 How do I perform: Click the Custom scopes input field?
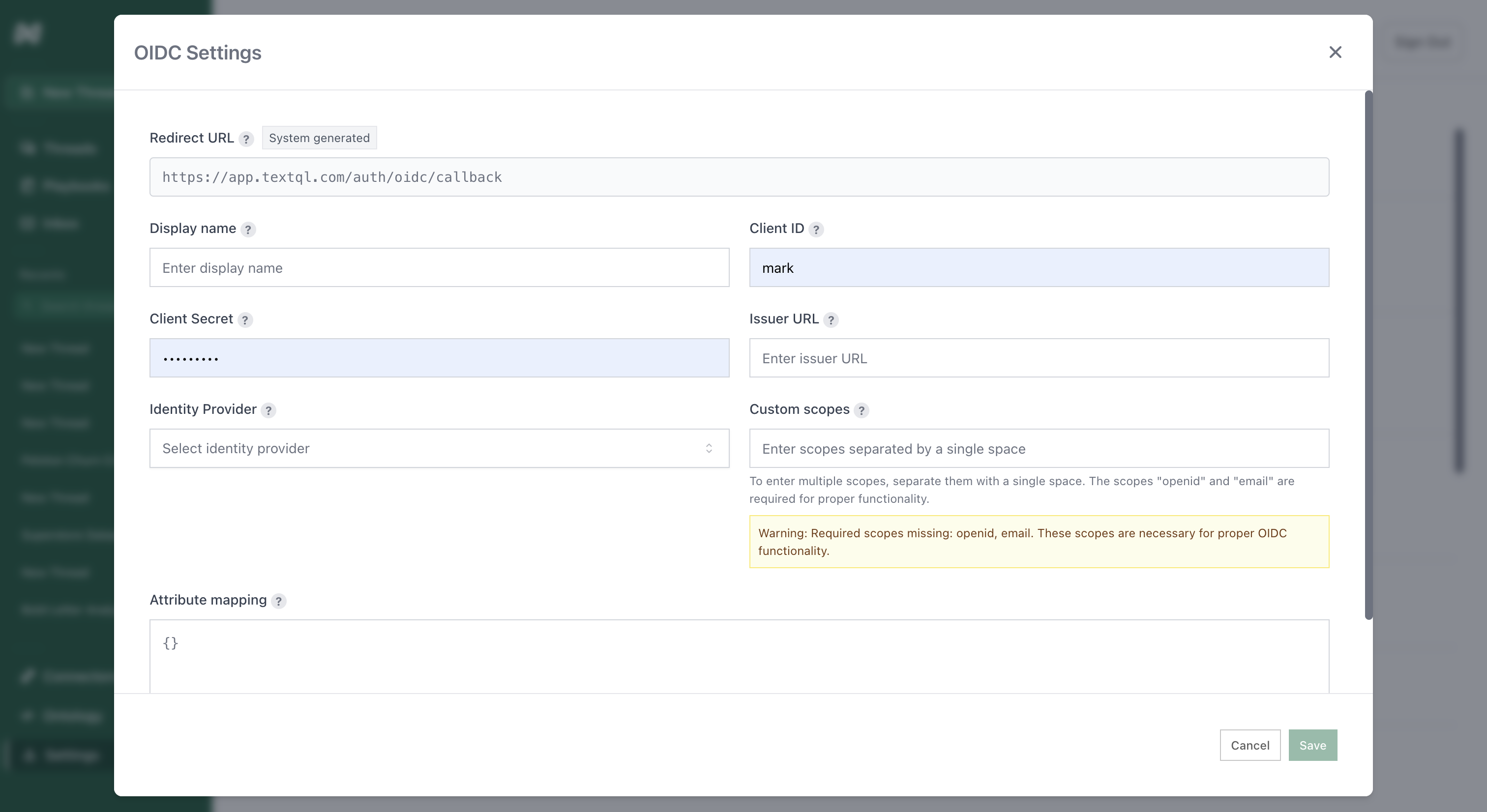pos(1039,448)
